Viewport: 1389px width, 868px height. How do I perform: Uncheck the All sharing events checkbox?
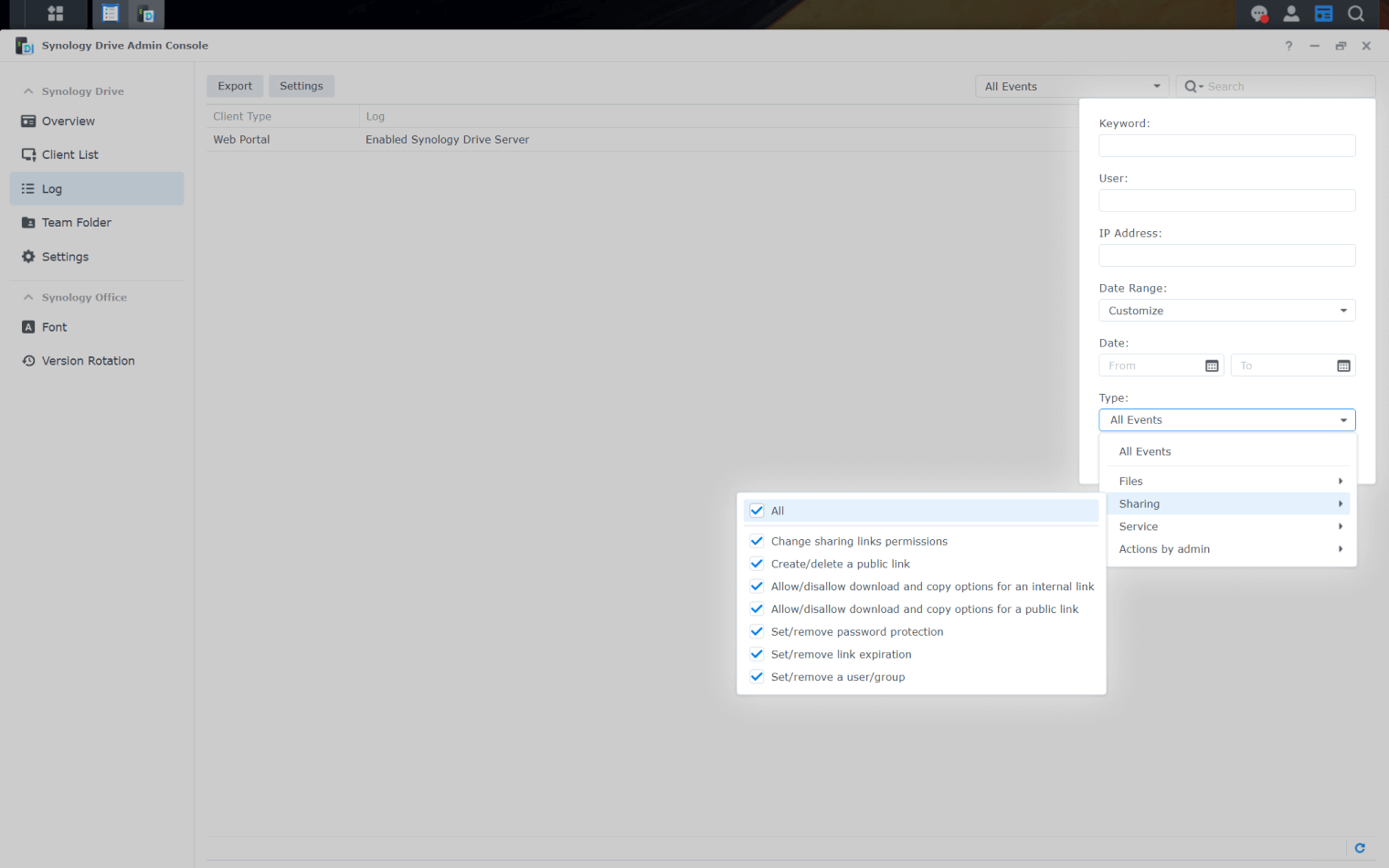757,510
